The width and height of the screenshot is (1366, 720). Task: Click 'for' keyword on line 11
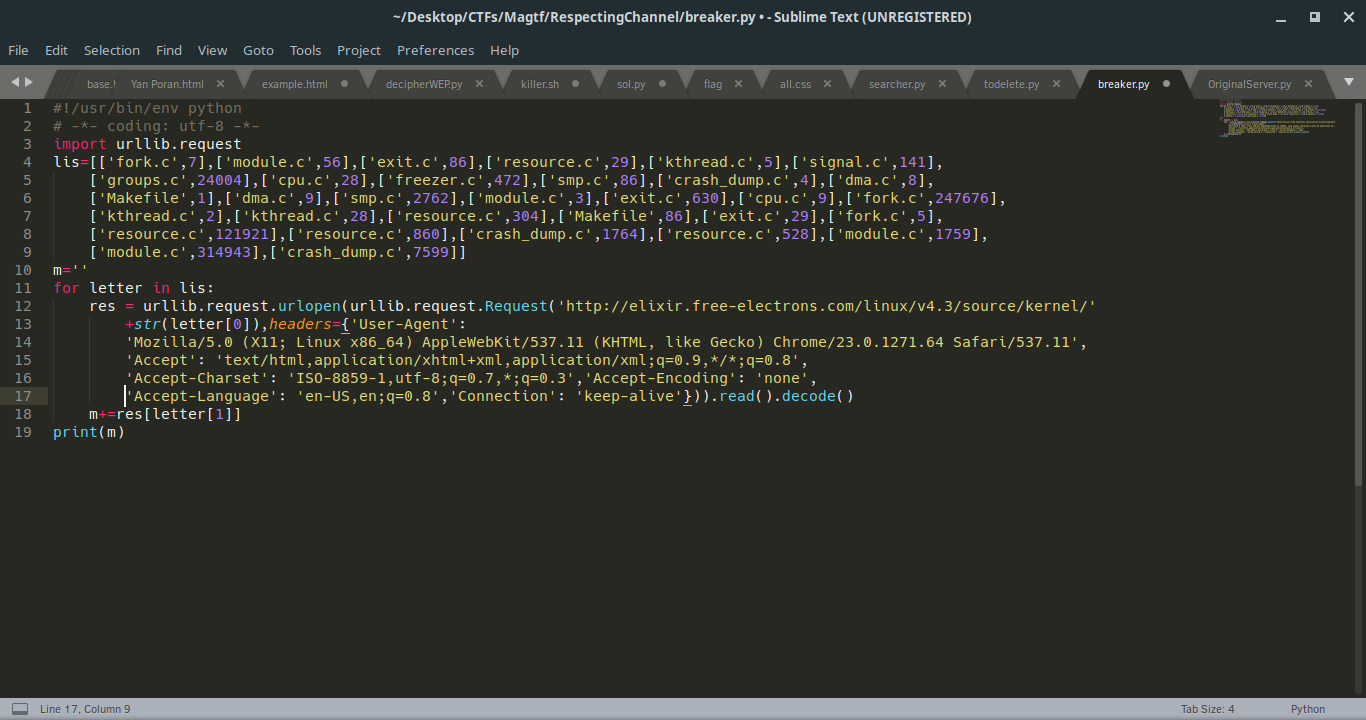coord(66,288)
